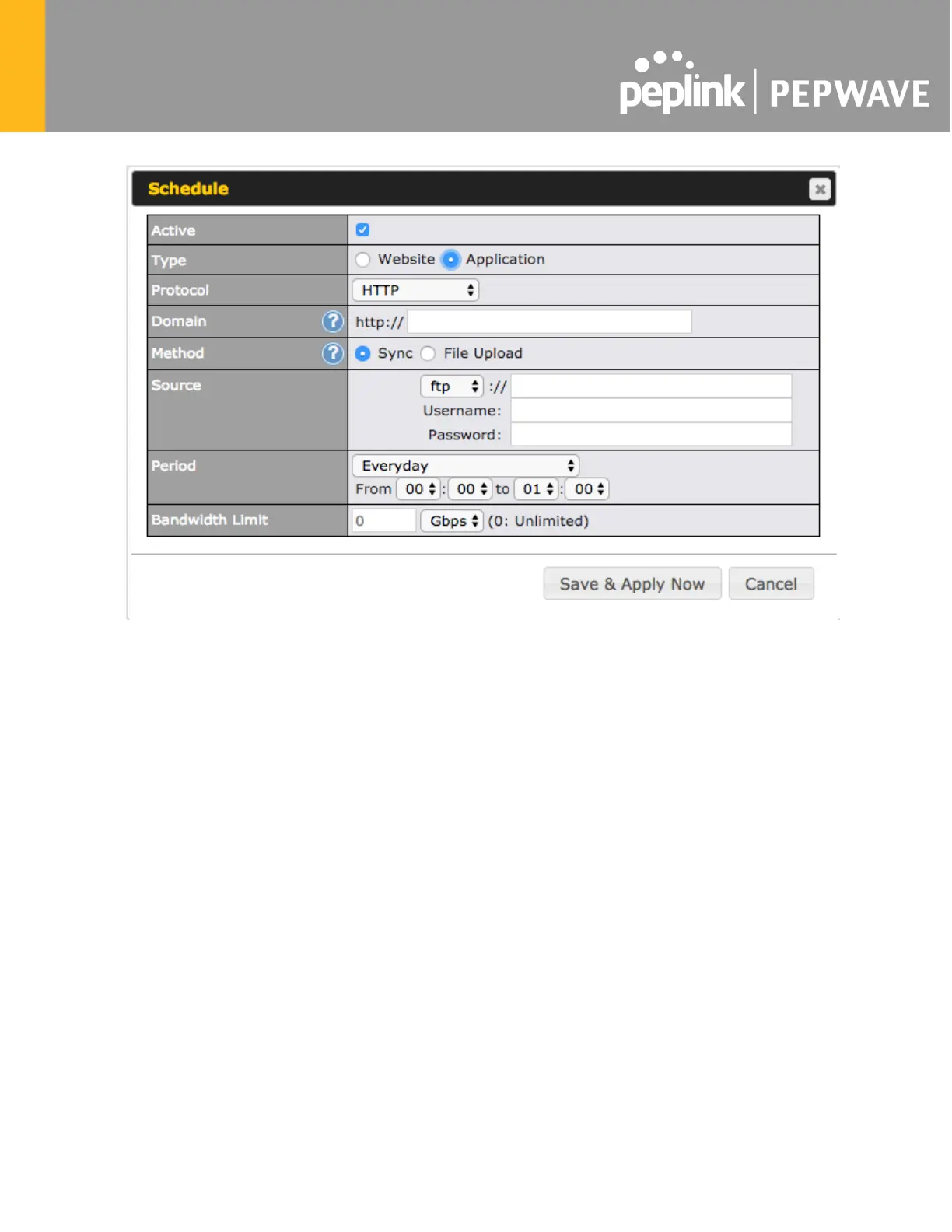Expand the Everyday period dropdown

coord(465,466)
